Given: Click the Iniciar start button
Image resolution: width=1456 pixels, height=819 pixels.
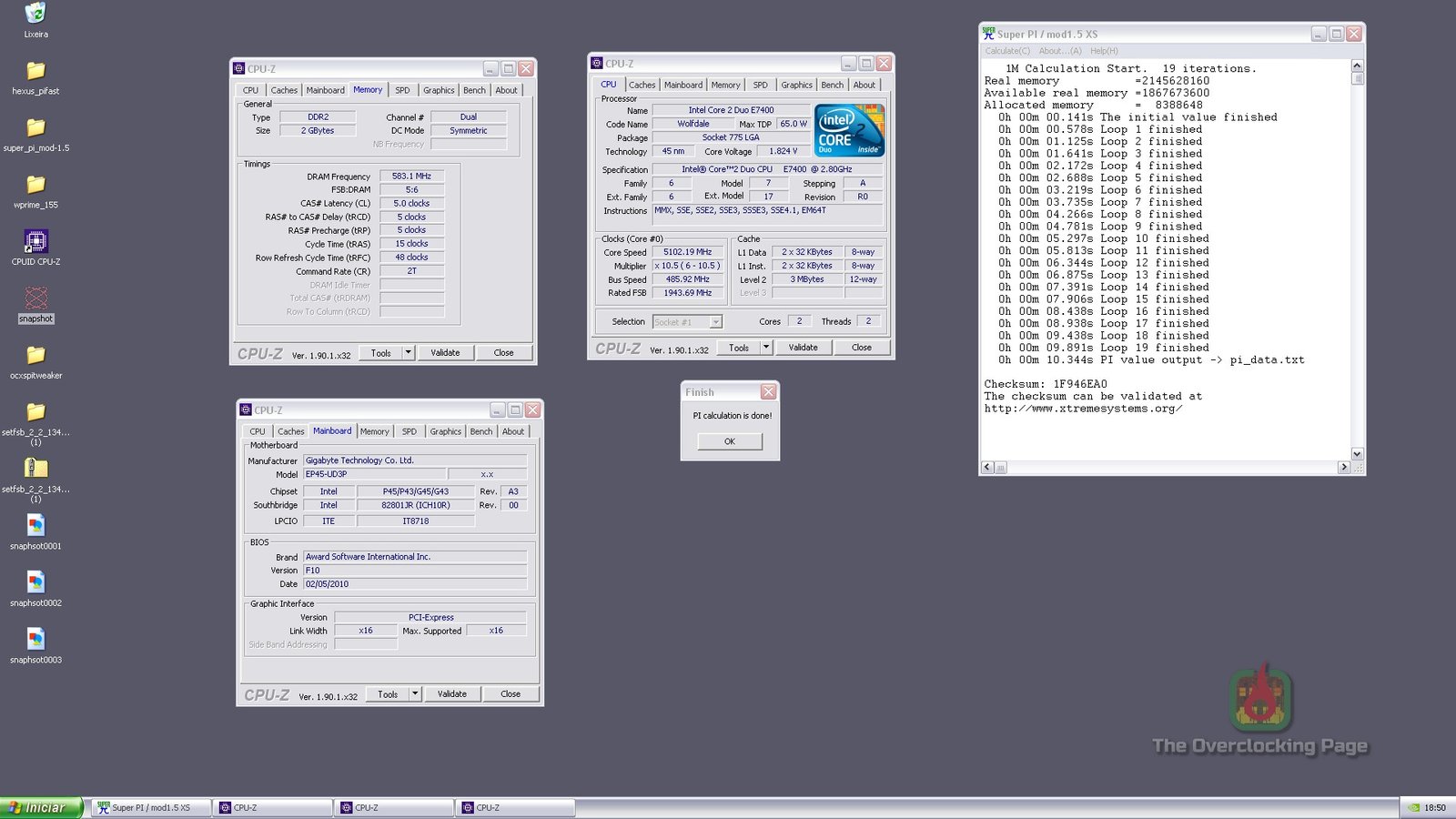Looking at the screenshot, I should (42, 807).
